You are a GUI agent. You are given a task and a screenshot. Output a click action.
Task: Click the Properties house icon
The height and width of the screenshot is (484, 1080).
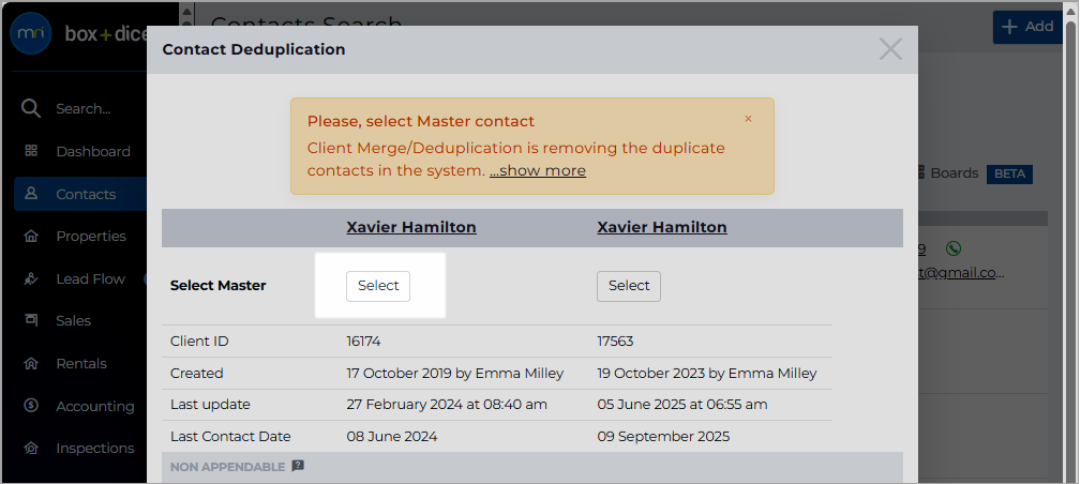pyautogui.click(x=31, y=236)
